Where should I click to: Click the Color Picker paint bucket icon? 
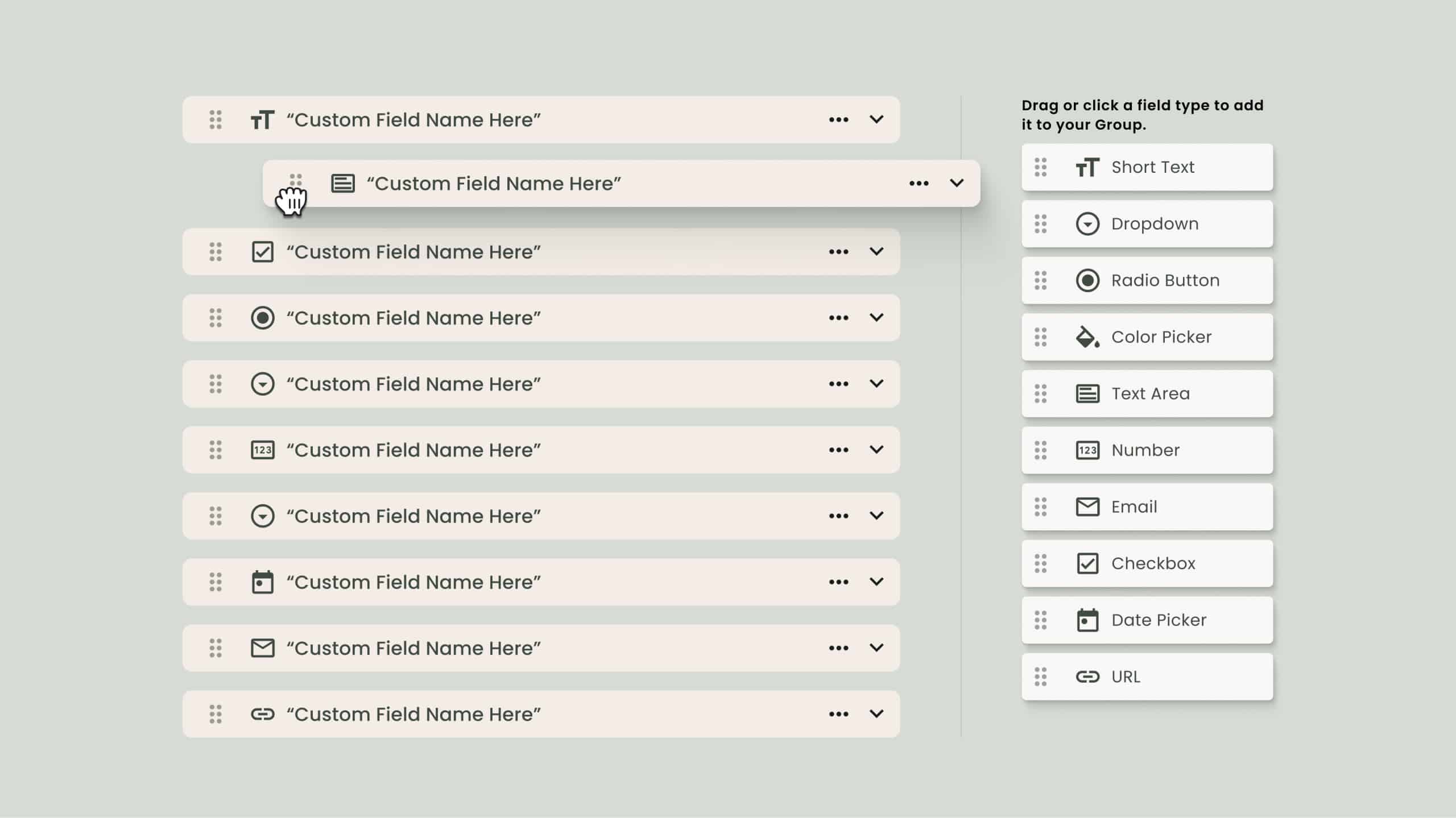tap(1087, 337)
